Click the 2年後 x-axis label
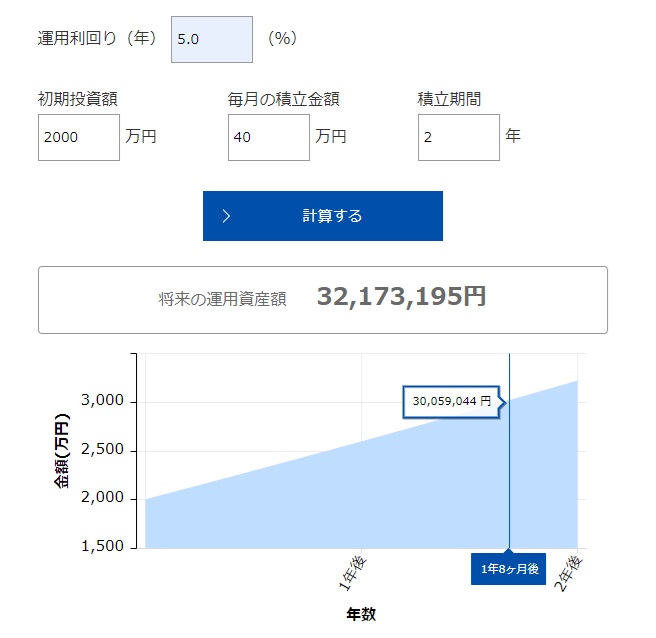This screenshot has height=638, width=656. (x=570, y=572)
